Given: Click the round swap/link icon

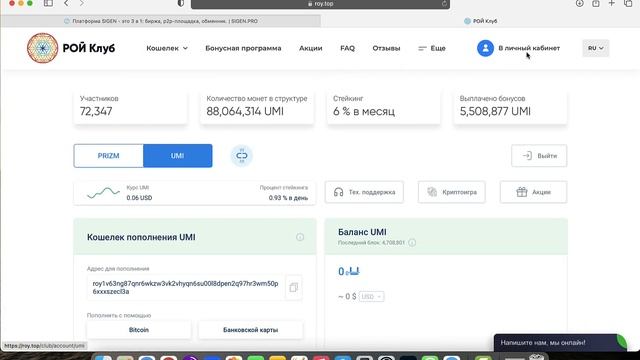Looking at the screenshot, I should [242, 156].
